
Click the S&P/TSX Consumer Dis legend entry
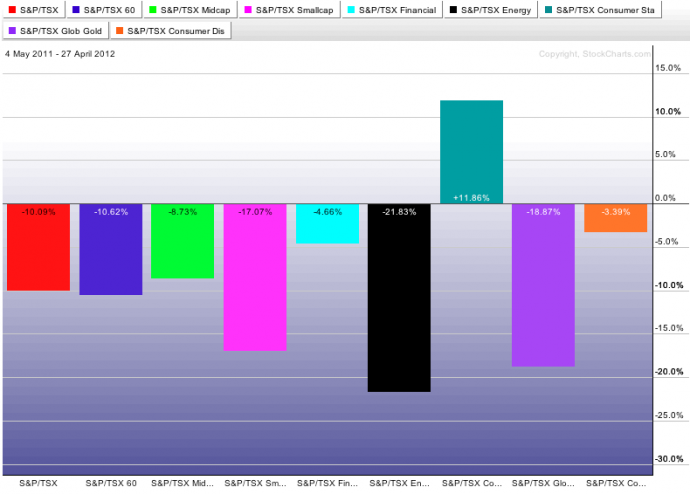click(170, 31)
